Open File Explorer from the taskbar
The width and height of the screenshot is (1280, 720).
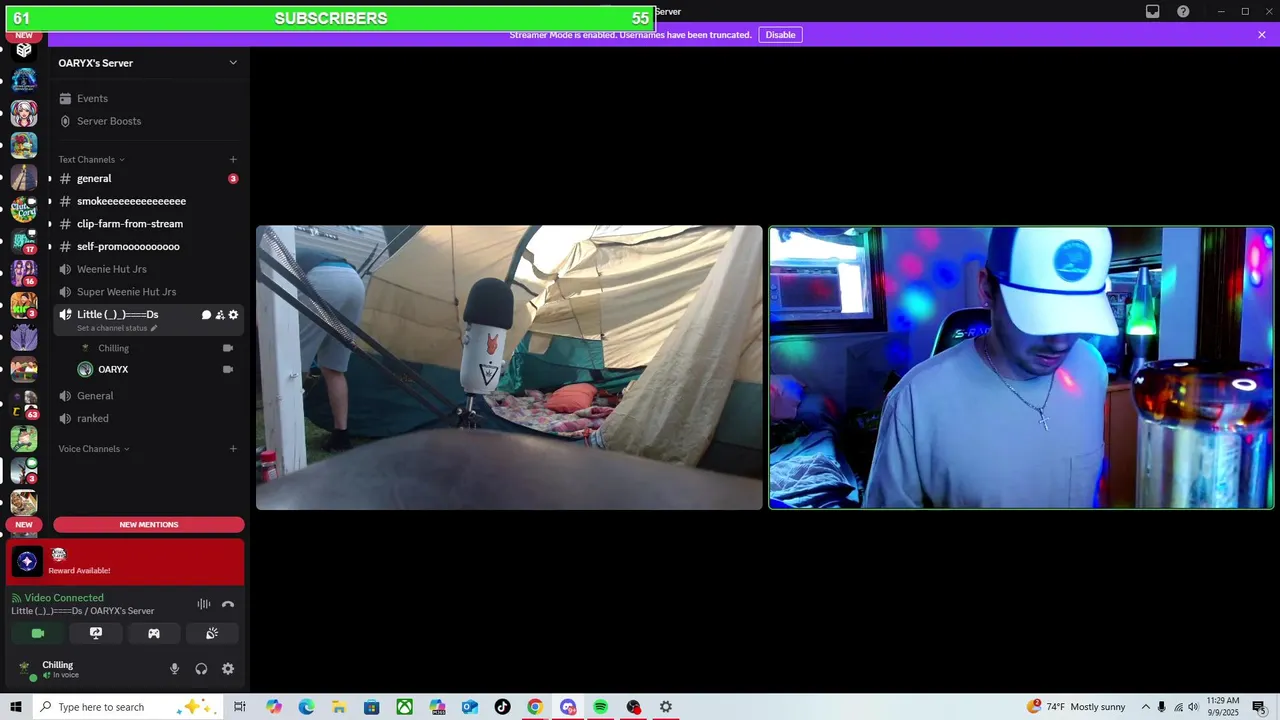click(339, 707)
